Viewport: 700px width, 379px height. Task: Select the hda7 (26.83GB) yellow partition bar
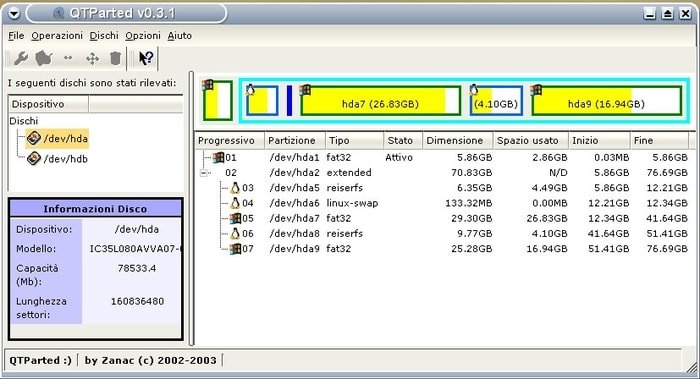(380, 101)
